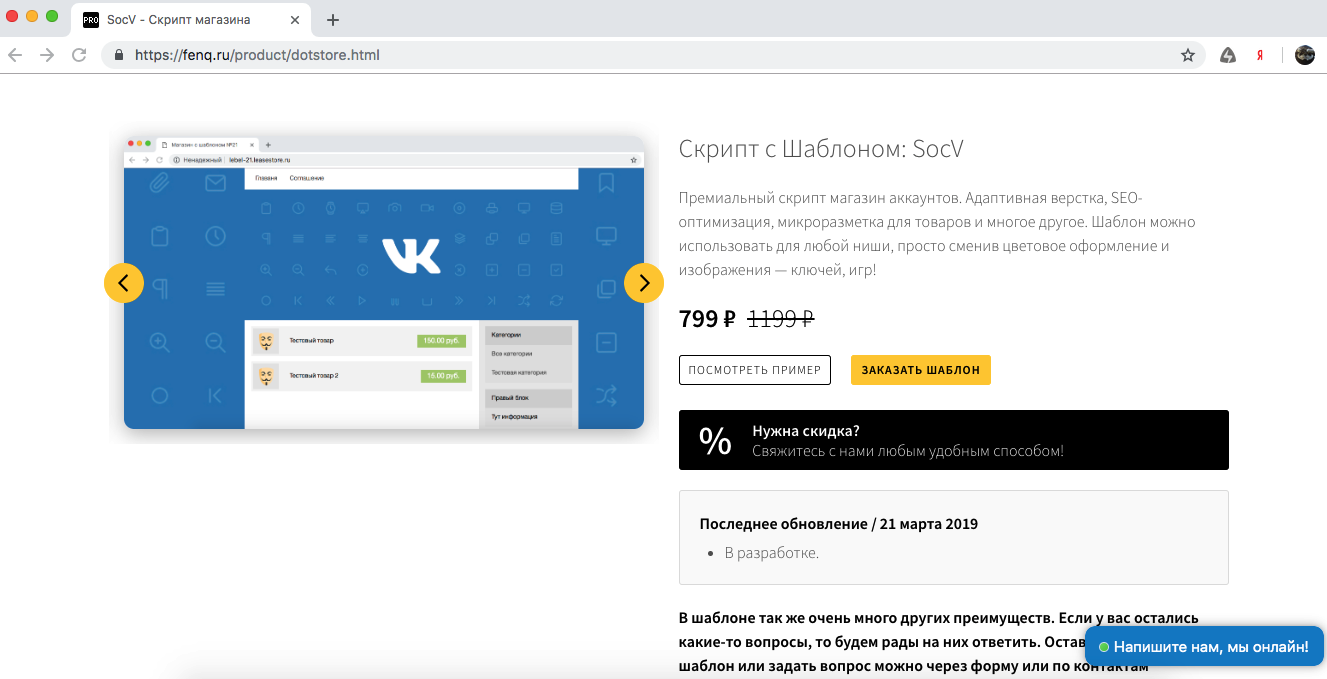The image size is (1327, 679).
Task: Click the Свяжитесь с нами любым удобным способом! text
Action: pyautogui.click(x=908, y=451)
